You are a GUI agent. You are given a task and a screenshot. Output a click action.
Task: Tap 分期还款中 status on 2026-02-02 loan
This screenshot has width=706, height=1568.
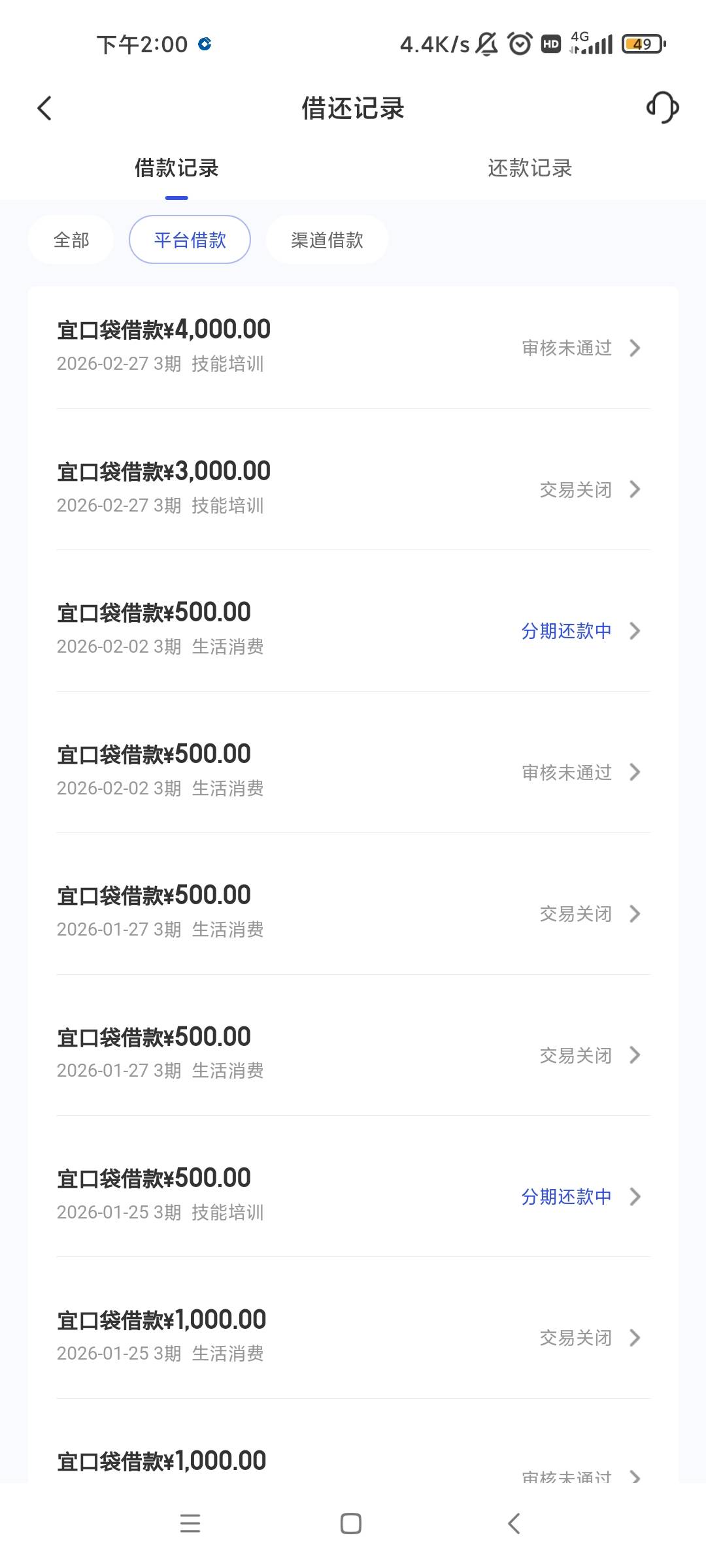(x=566, y=630)
